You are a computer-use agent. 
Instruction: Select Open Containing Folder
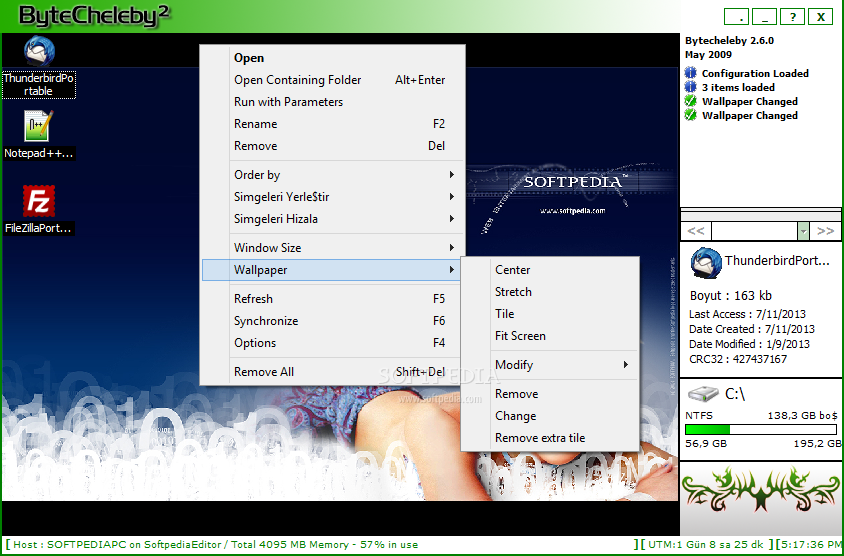click(332, 80)
